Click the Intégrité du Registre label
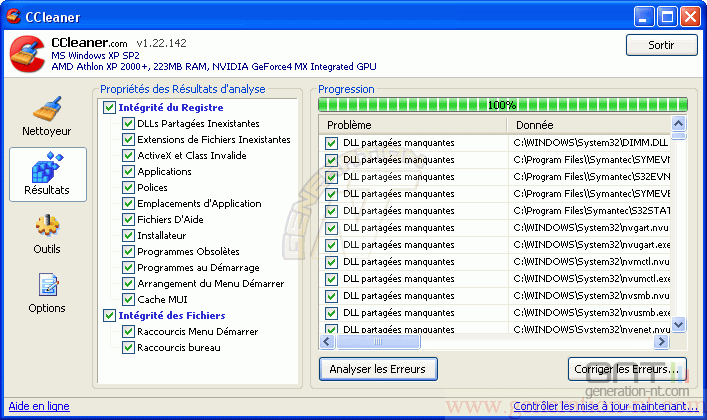The image size is (707, 420). [171, 107]
